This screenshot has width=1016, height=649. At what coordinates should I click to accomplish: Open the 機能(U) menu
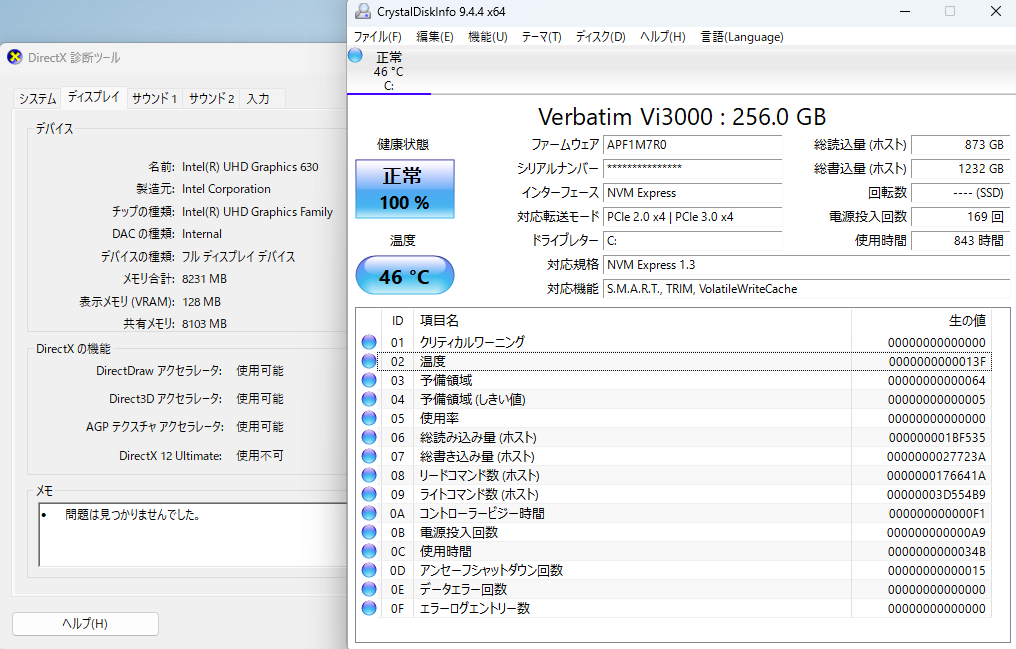tap(487, 37)
